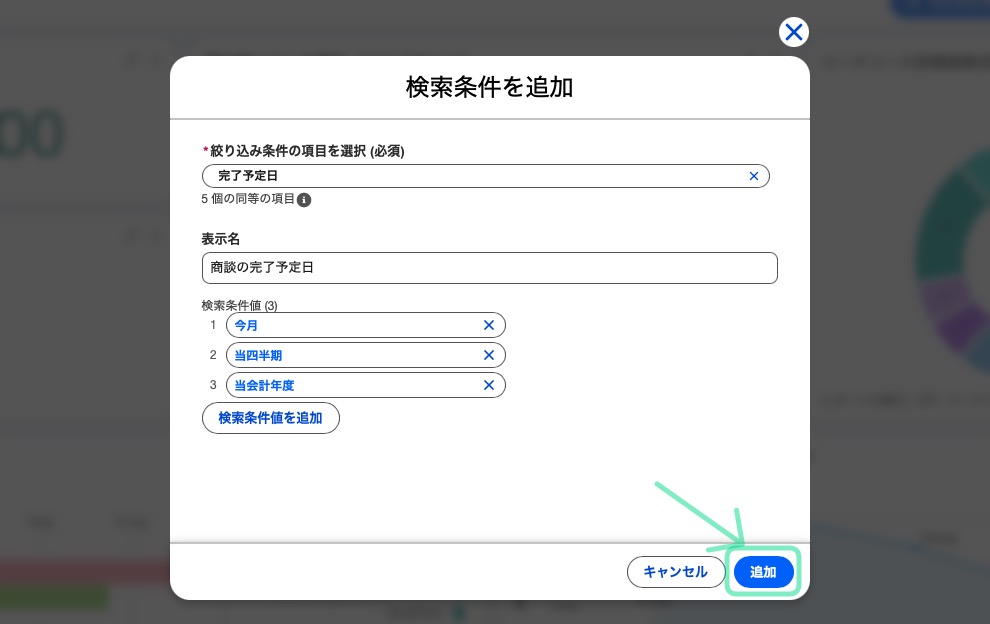Remove the 今月 filter value

click(x=489, y=325)
